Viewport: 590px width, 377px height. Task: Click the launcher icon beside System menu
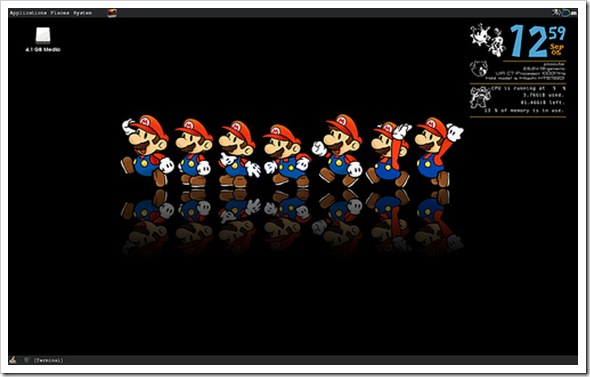[112, 13]
